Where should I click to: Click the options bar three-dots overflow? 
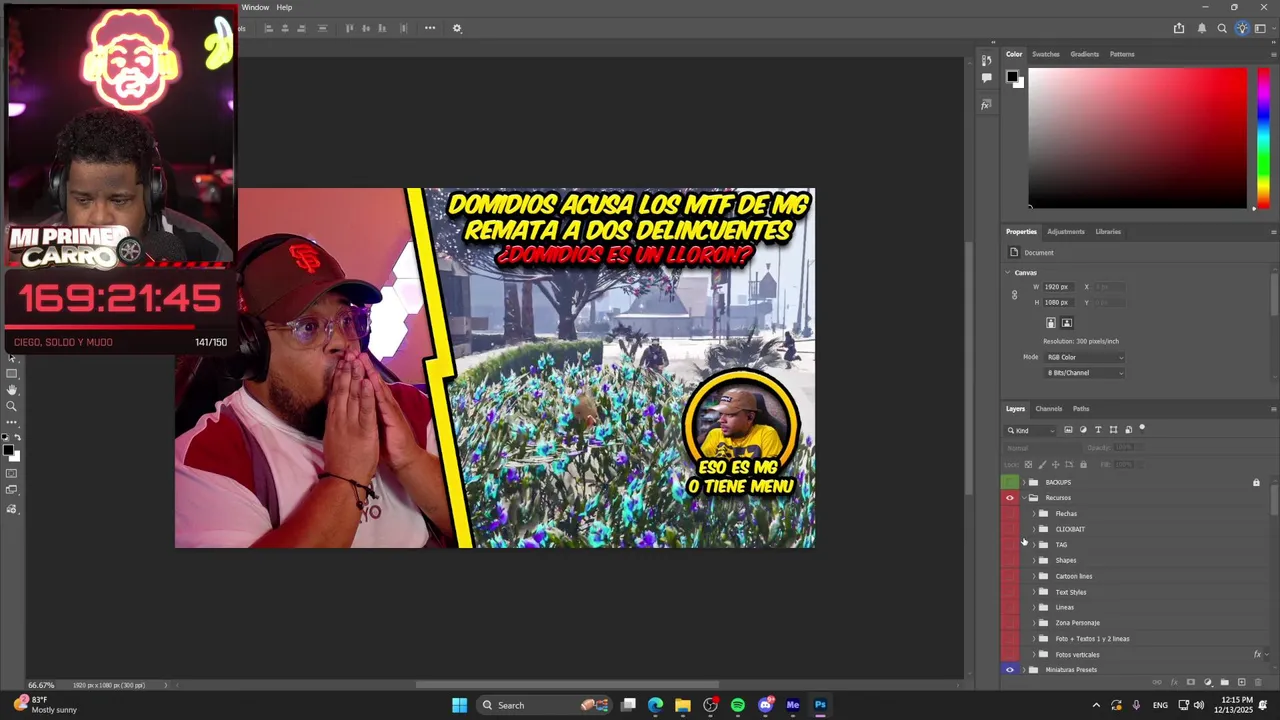(430, 28)
